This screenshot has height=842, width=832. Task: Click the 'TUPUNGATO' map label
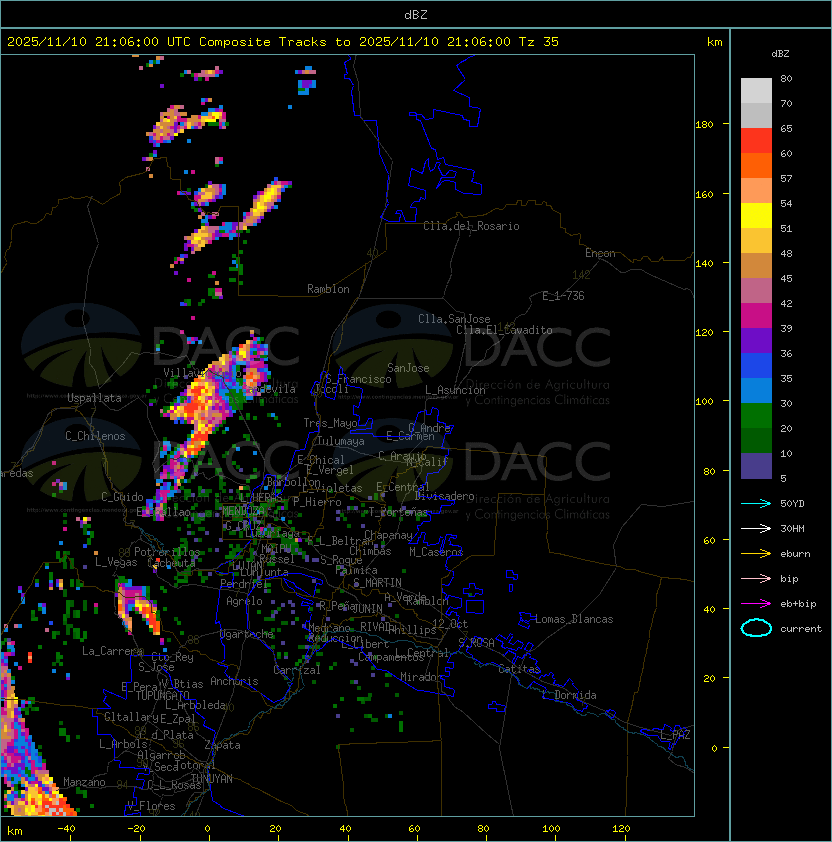click(x=162, y=695)
